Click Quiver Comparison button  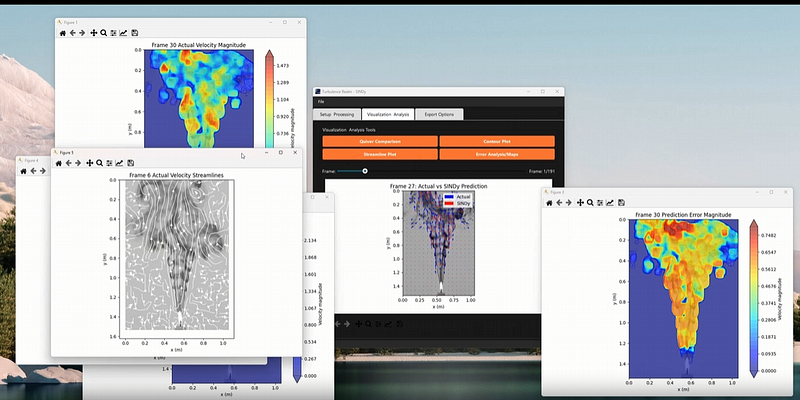[x=380, y=141]
